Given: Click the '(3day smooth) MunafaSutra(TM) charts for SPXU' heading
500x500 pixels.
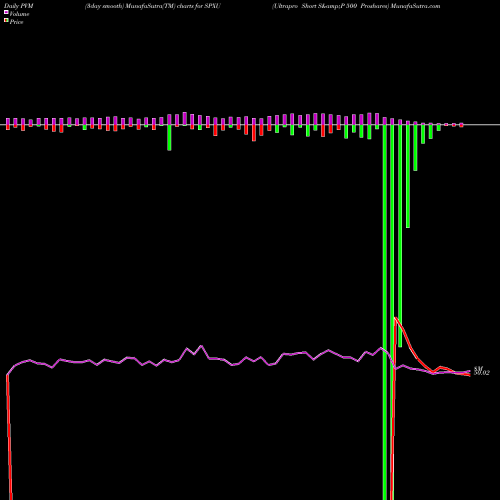Looking at the screenshot, I should [x=153, y=6].
